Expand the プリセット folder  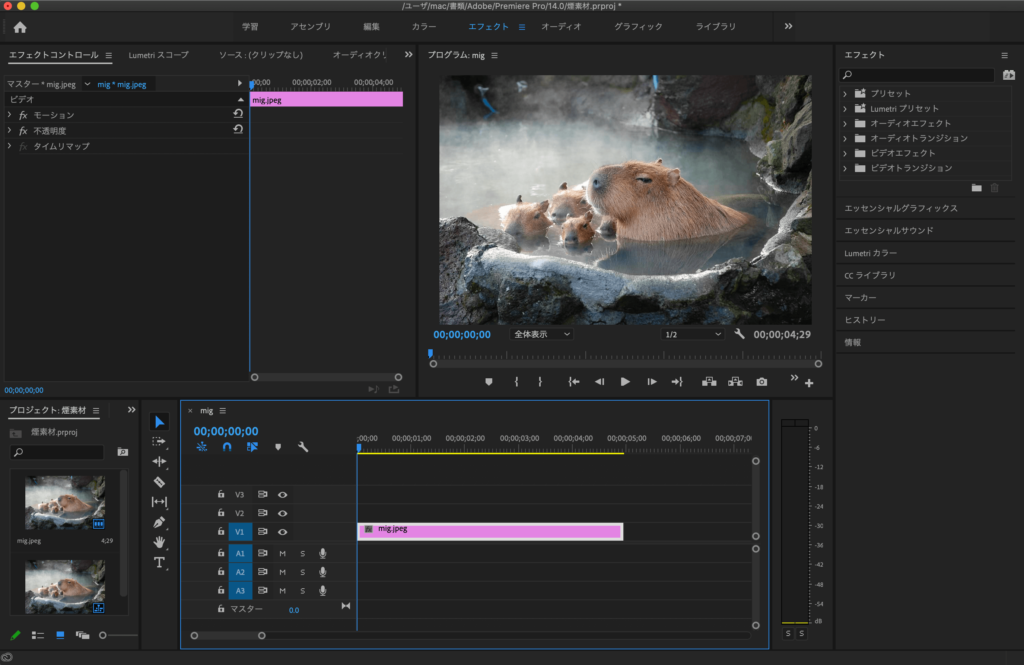click(845, 93)
